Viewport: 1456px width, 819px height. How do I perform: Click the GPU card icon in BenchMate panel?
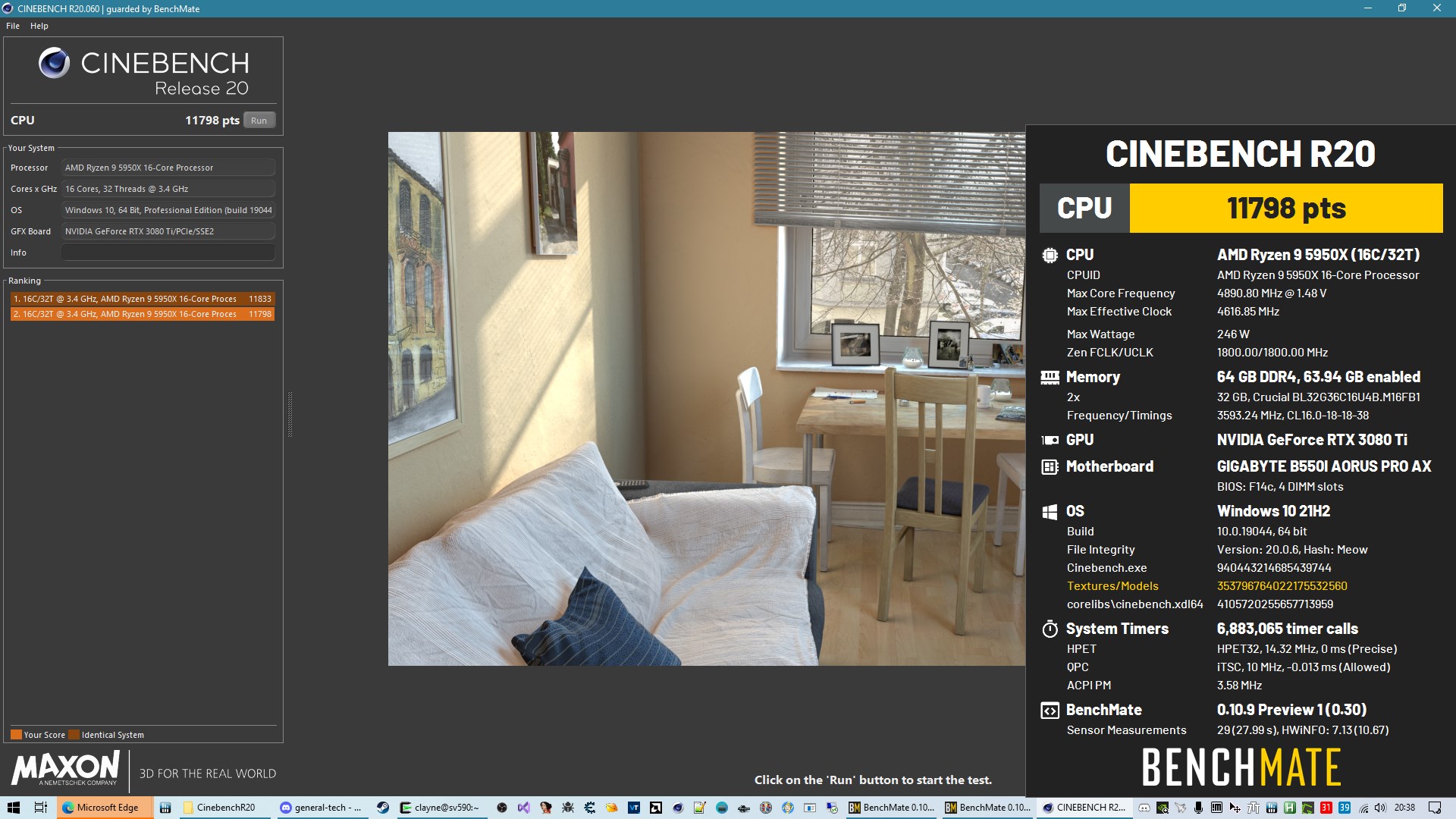point(1050,441)
